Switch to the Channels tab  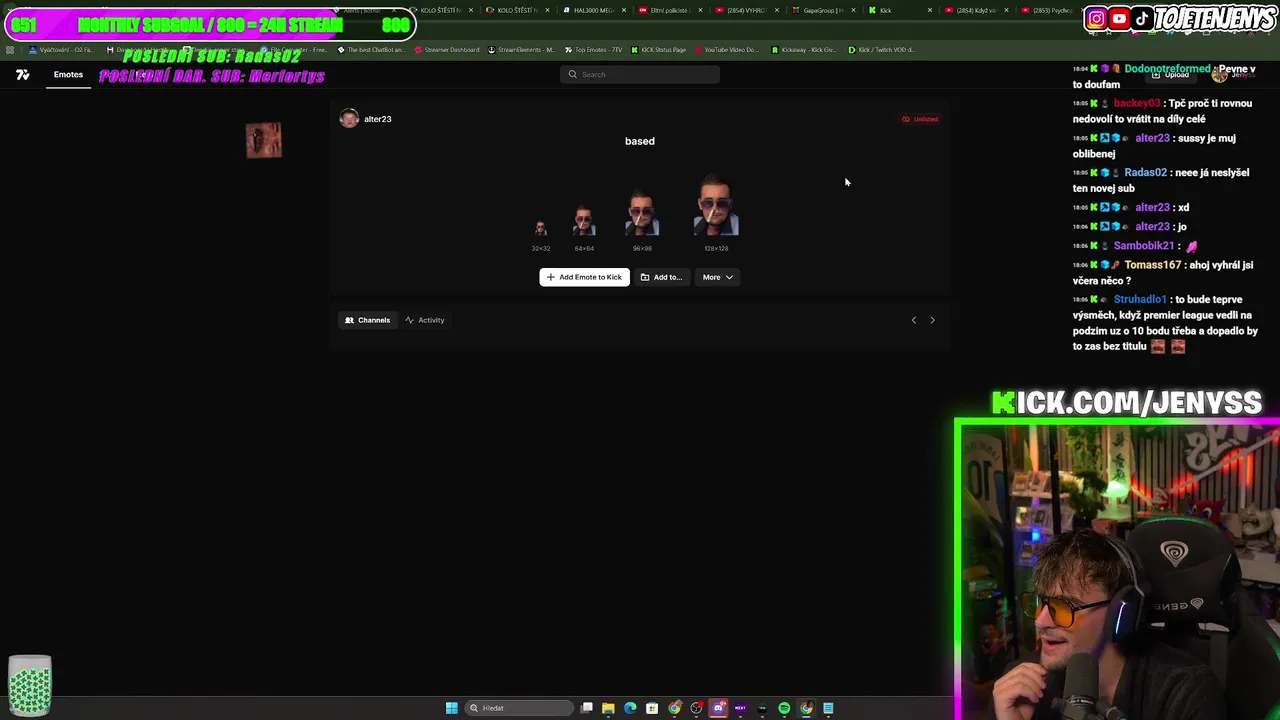pos(367,320)
